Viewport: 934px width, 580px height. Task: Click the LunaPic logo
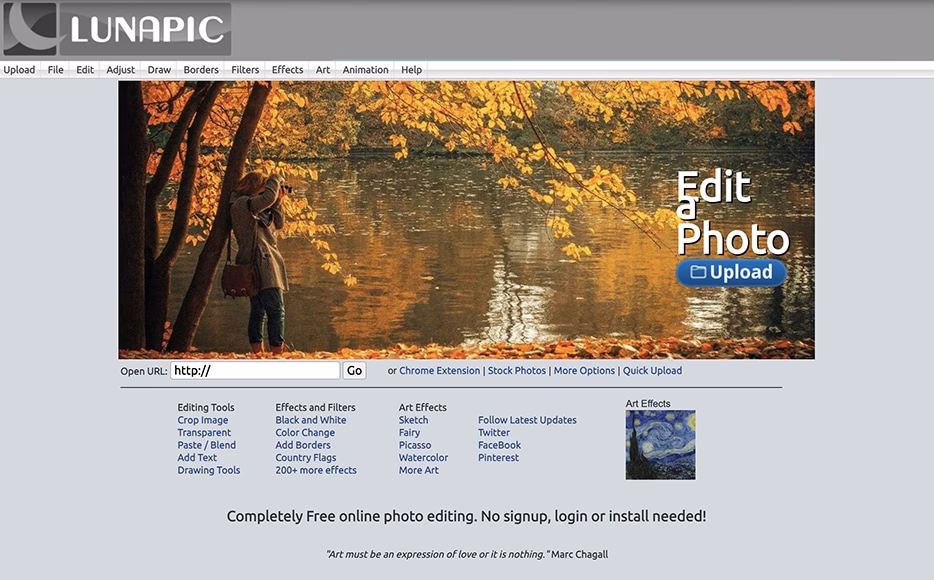pos(117,29)
